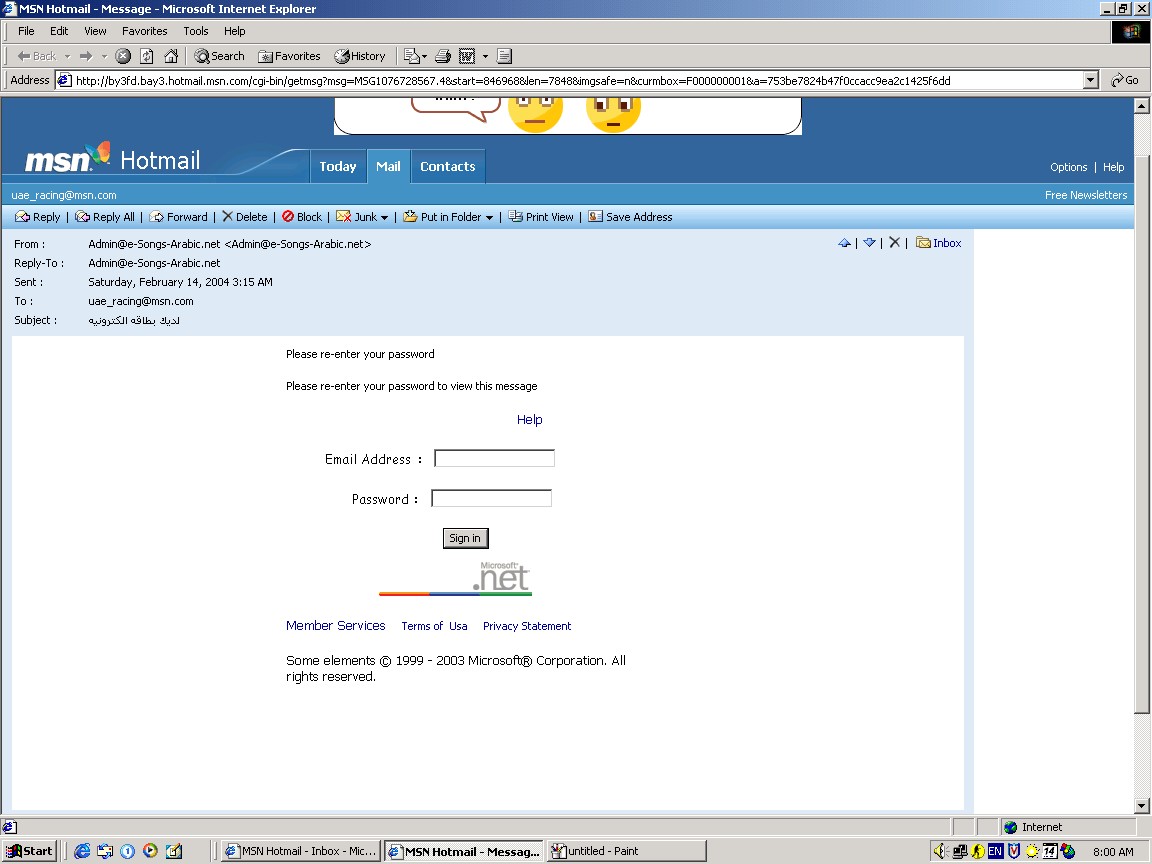Expand the Forward history dropdown arrow
The width and height of the screenshot is (1152, 864).
pyautogui.click(x=104, y=56)
